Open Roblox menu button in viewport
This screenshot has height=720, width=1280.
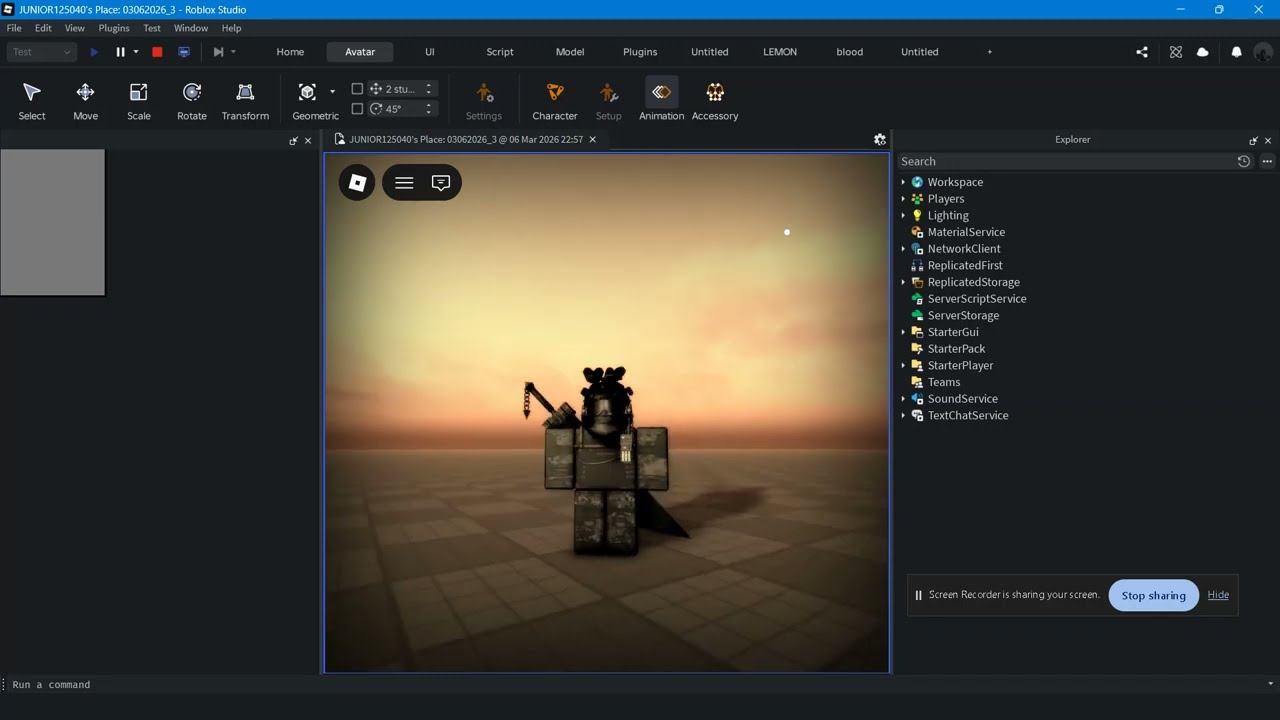pyautogui.click(x=357, y=182)
